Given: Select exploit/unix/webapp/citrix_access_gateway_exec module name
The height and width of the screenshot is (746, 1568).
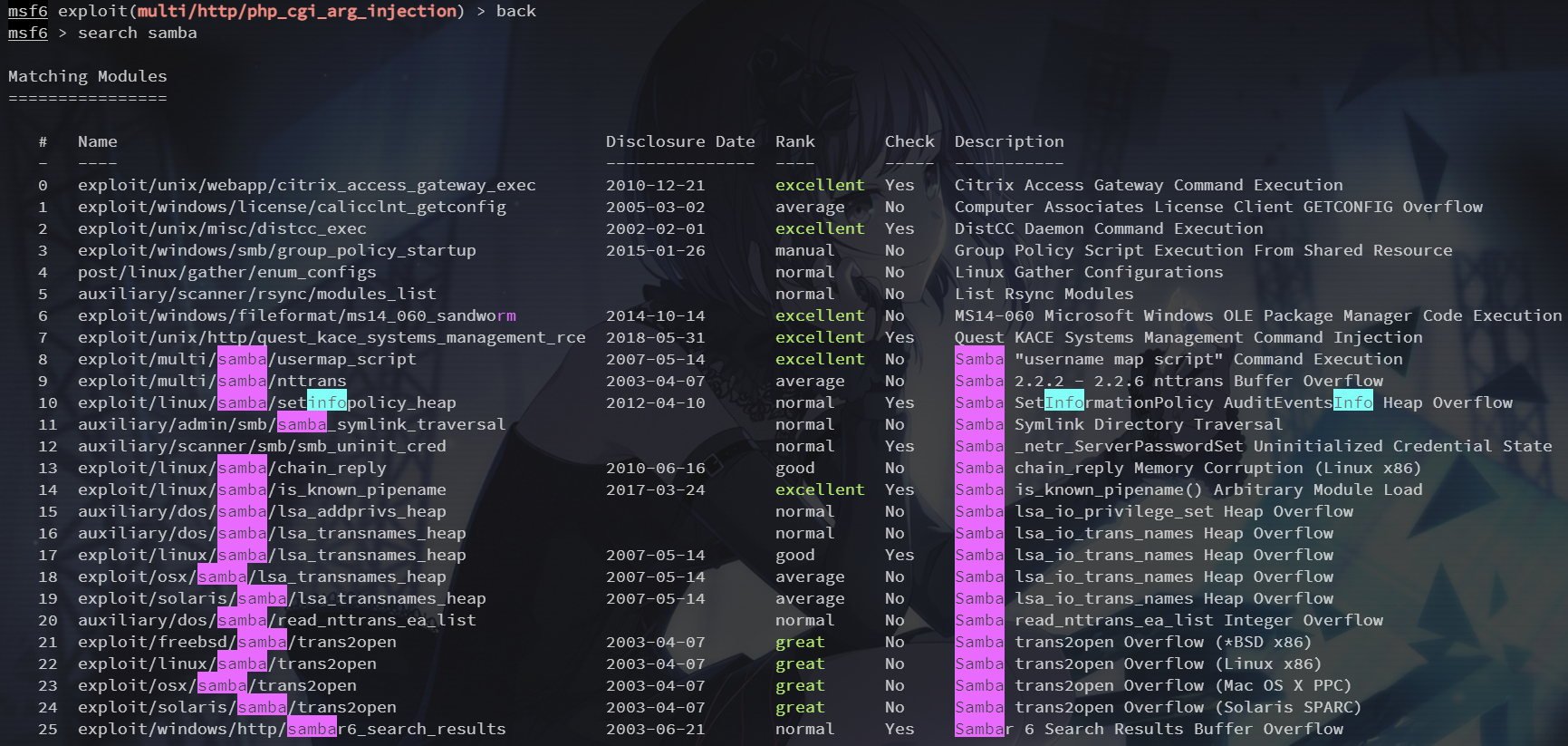Looking at the screenshot, I should (x=307, y=185).
